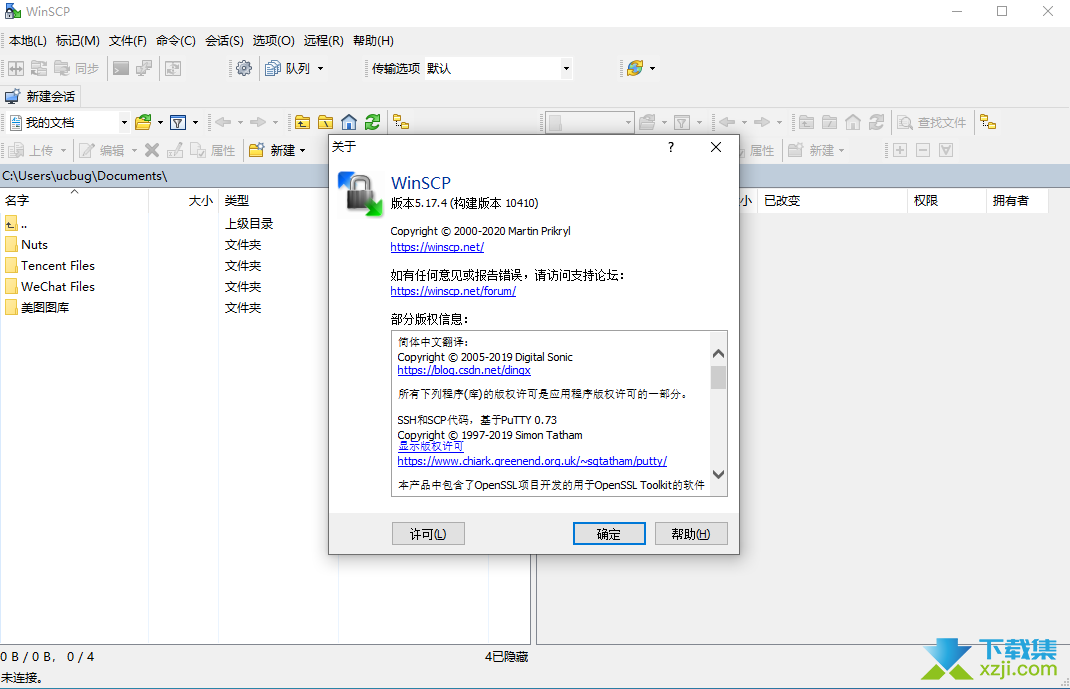Click the 帮助(H) button in About dialog

tap(691, 534)
